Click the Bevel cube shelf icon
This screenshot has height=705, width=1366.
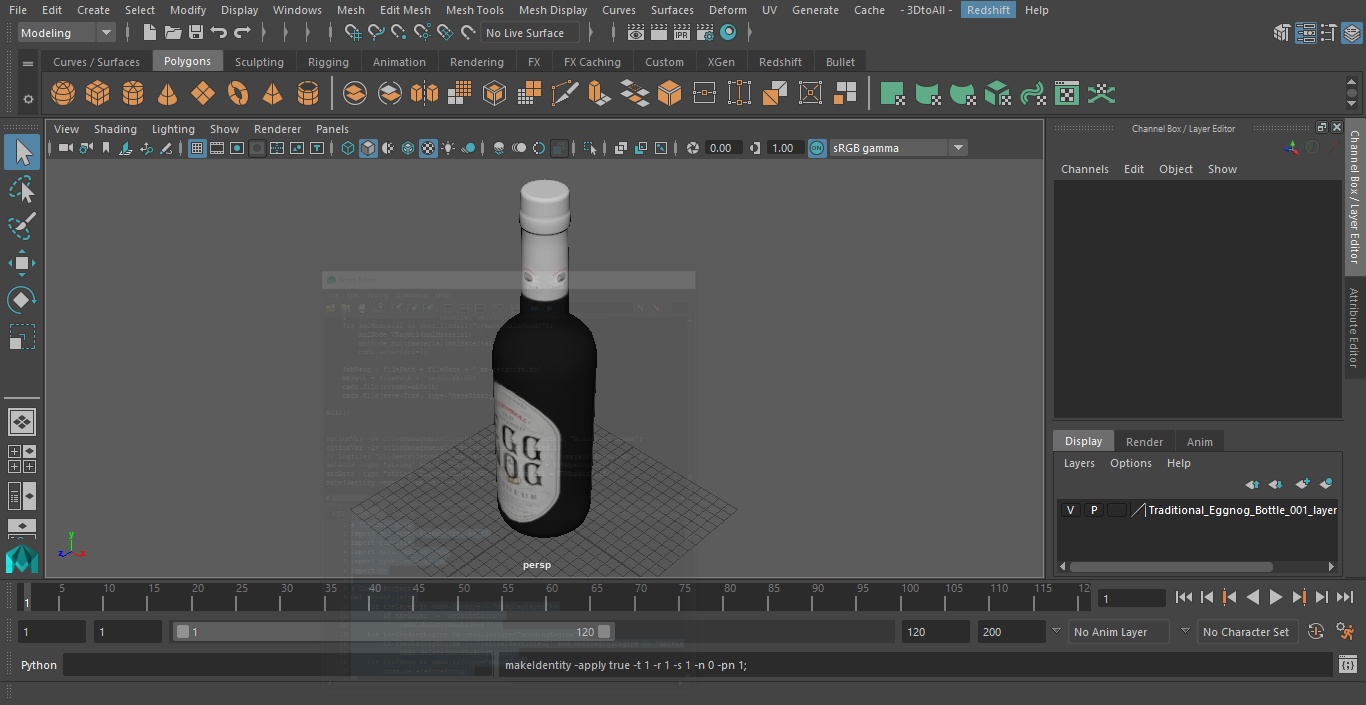(669, 94)
